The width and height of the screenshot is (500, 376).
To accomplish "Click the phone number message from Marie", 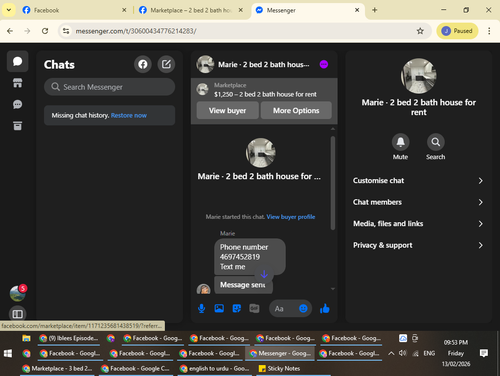I will tap(250, 257).
